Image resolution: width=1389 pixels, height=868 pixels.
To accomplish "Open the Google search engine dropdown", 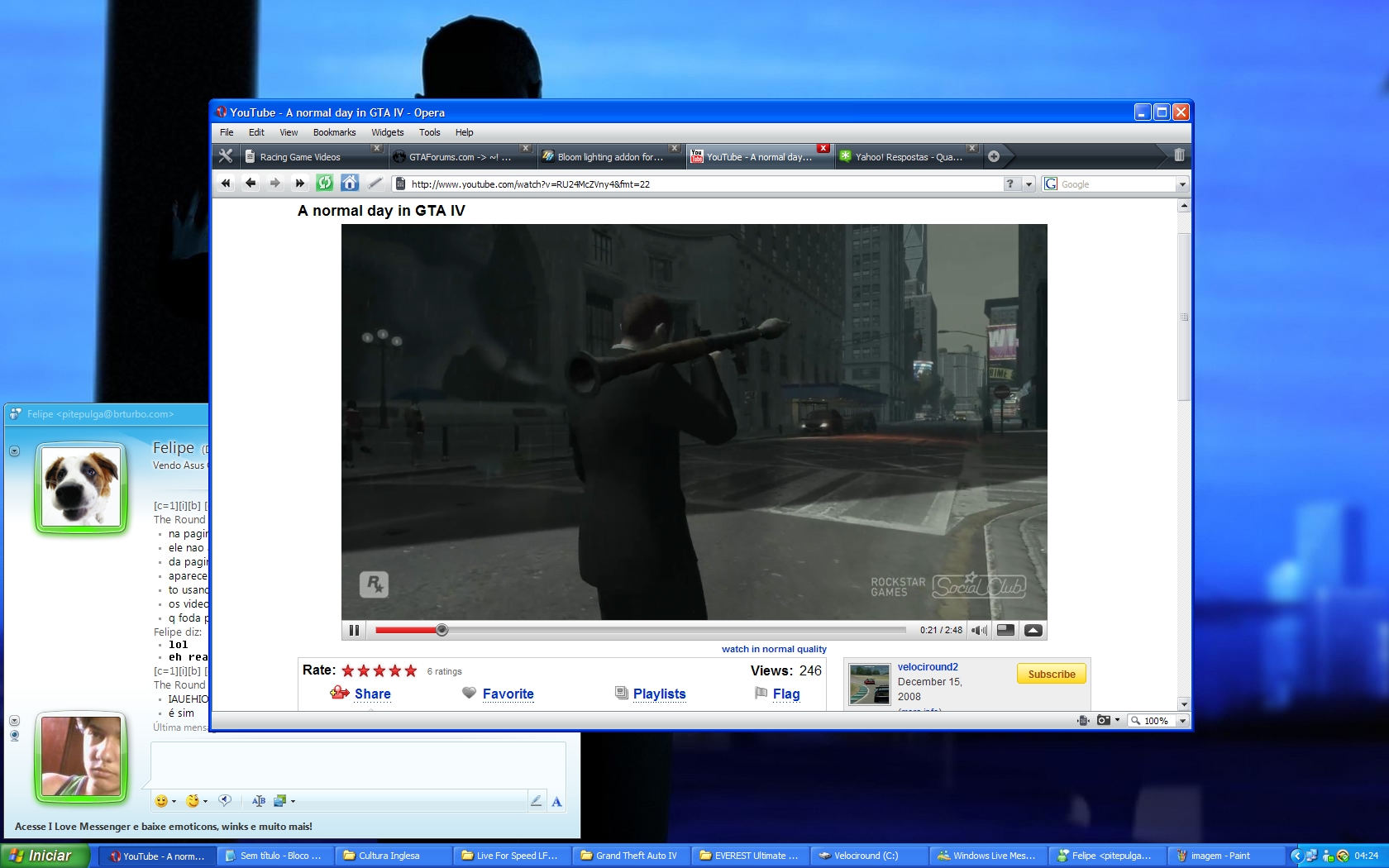I will pyautogui.click(x=1182, y=184).
